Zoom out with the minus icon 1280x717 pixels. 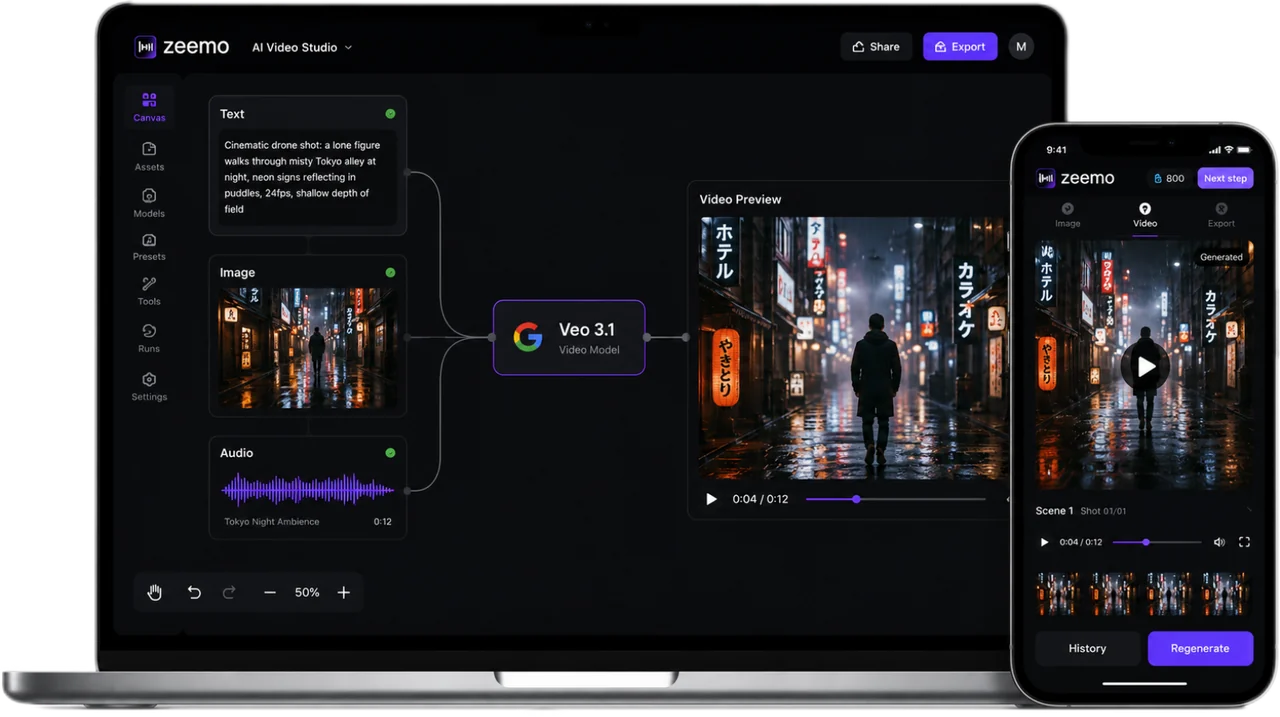click(270, 592)
